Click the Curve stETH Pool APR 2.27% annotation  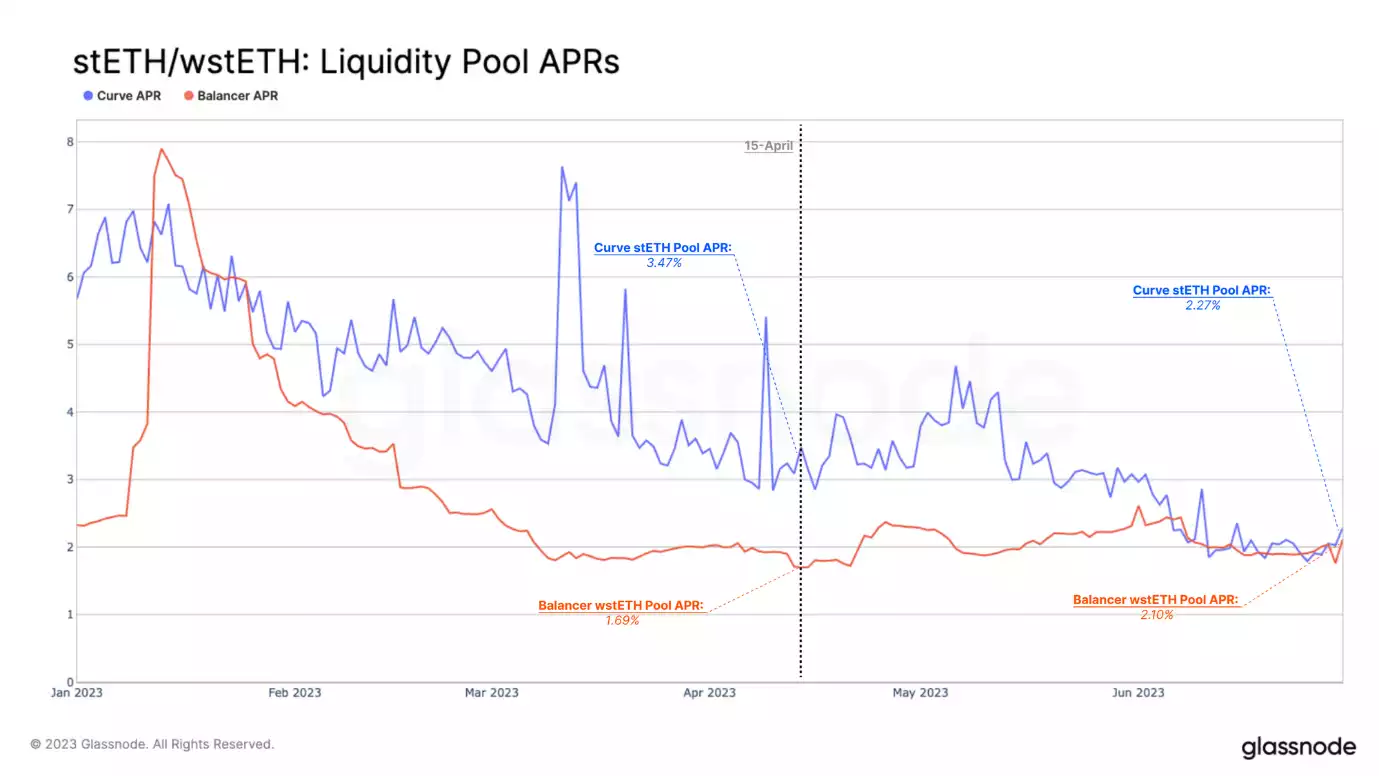pyautogui.click(x=1202, y=297)
